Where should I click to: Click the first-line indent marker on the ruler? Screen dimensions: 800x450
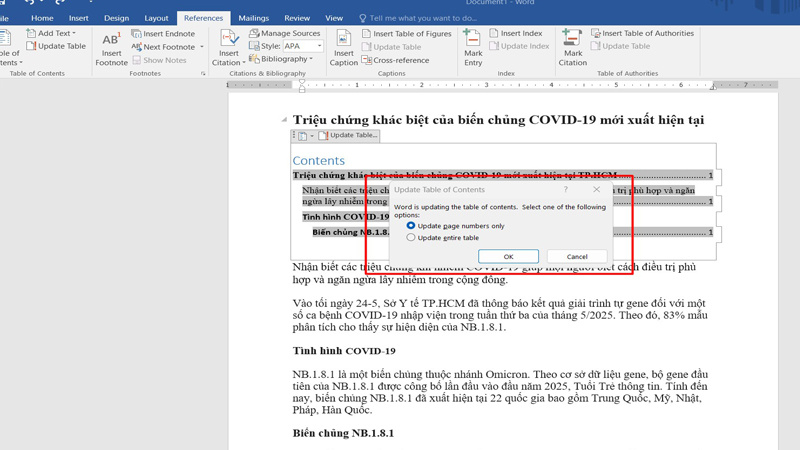[302, 82]
